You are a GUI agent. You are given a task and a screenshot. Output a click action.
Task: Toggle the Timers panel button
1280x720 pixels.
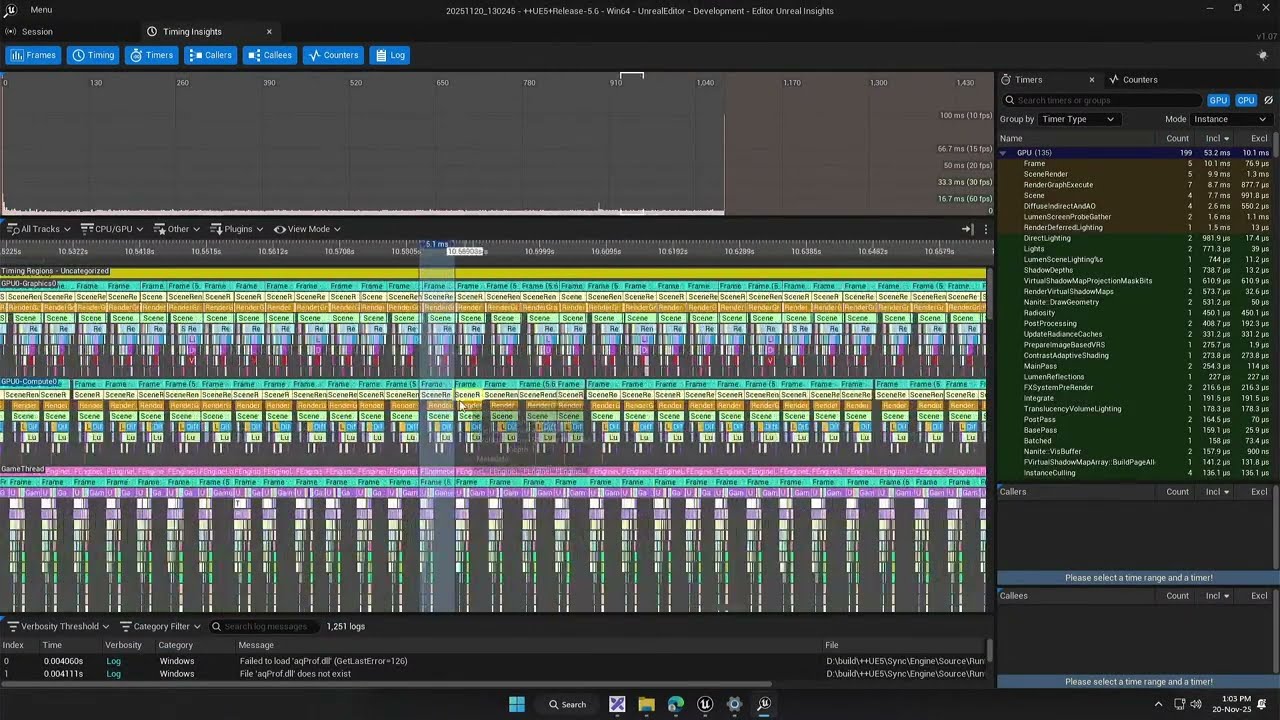151,55
